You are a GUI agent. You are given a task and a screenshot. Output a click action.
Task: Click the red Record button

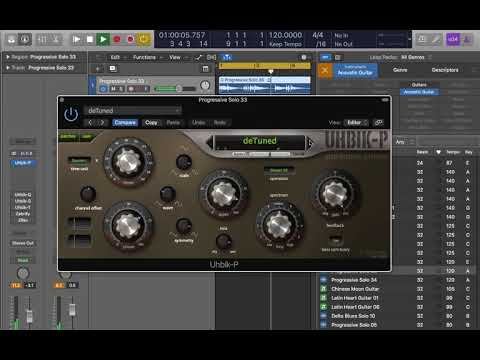pyautogui.click(x=117, y=39)
